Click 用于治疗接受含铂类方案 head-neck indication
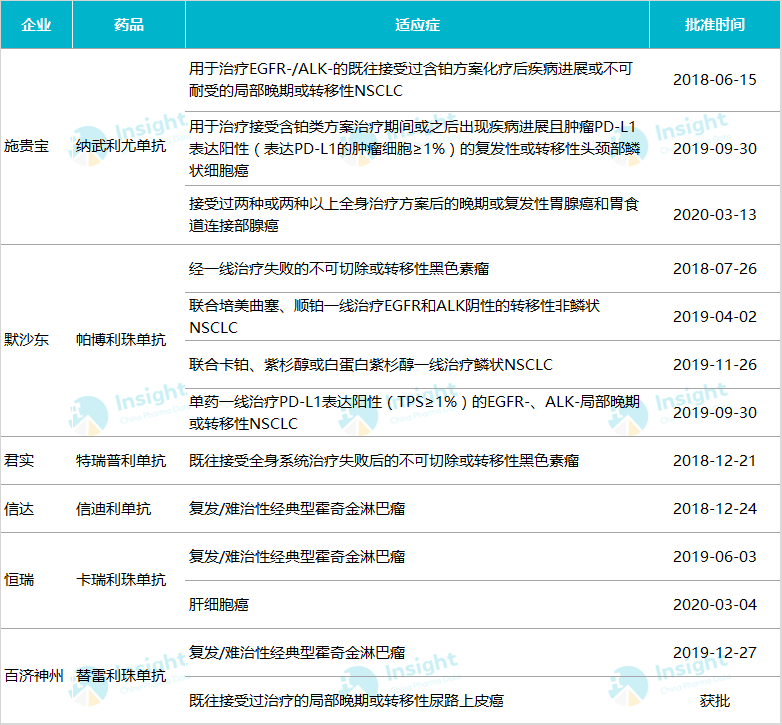 [x=414, y=149]
